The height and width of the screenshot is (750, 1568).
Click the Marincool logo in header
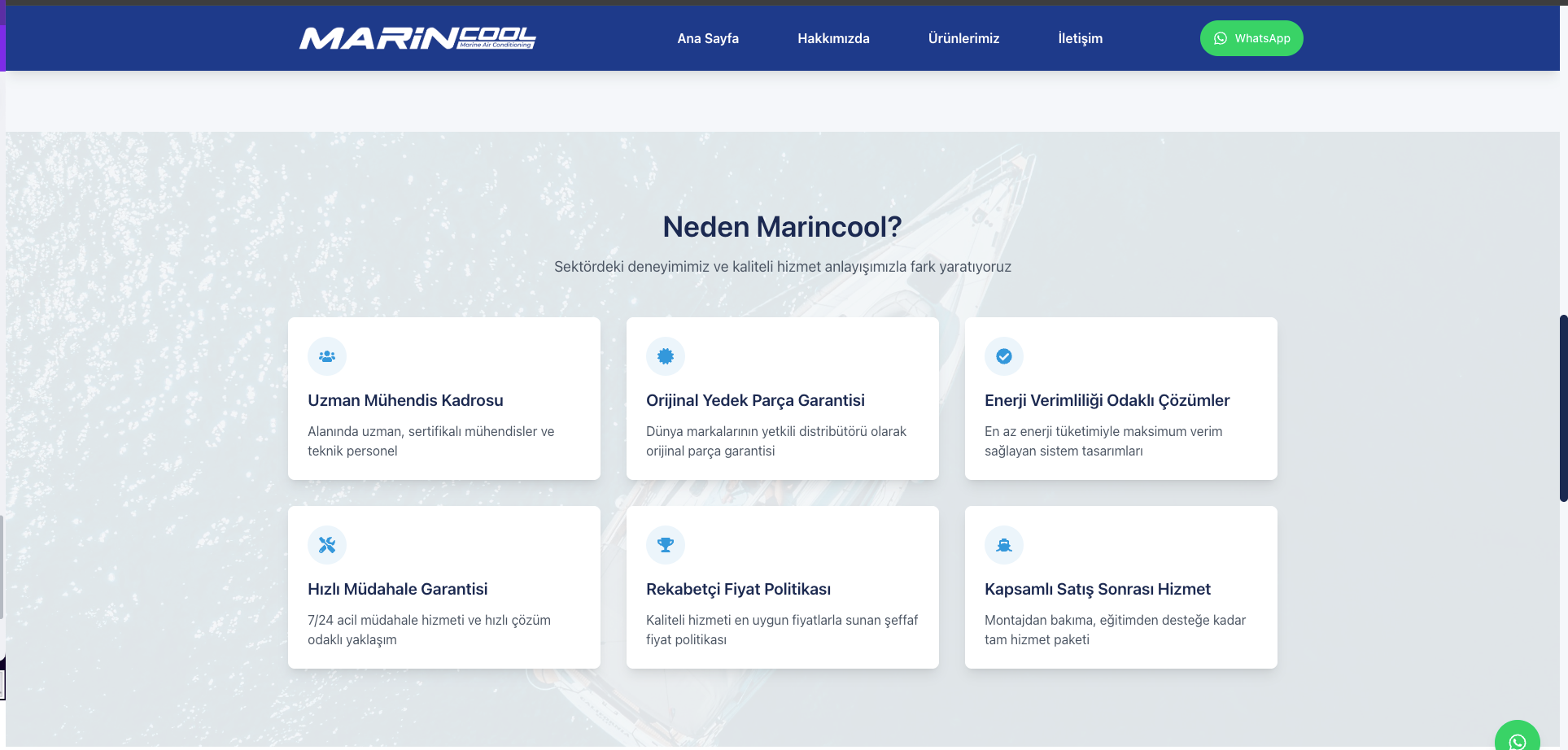pos(417,38)
